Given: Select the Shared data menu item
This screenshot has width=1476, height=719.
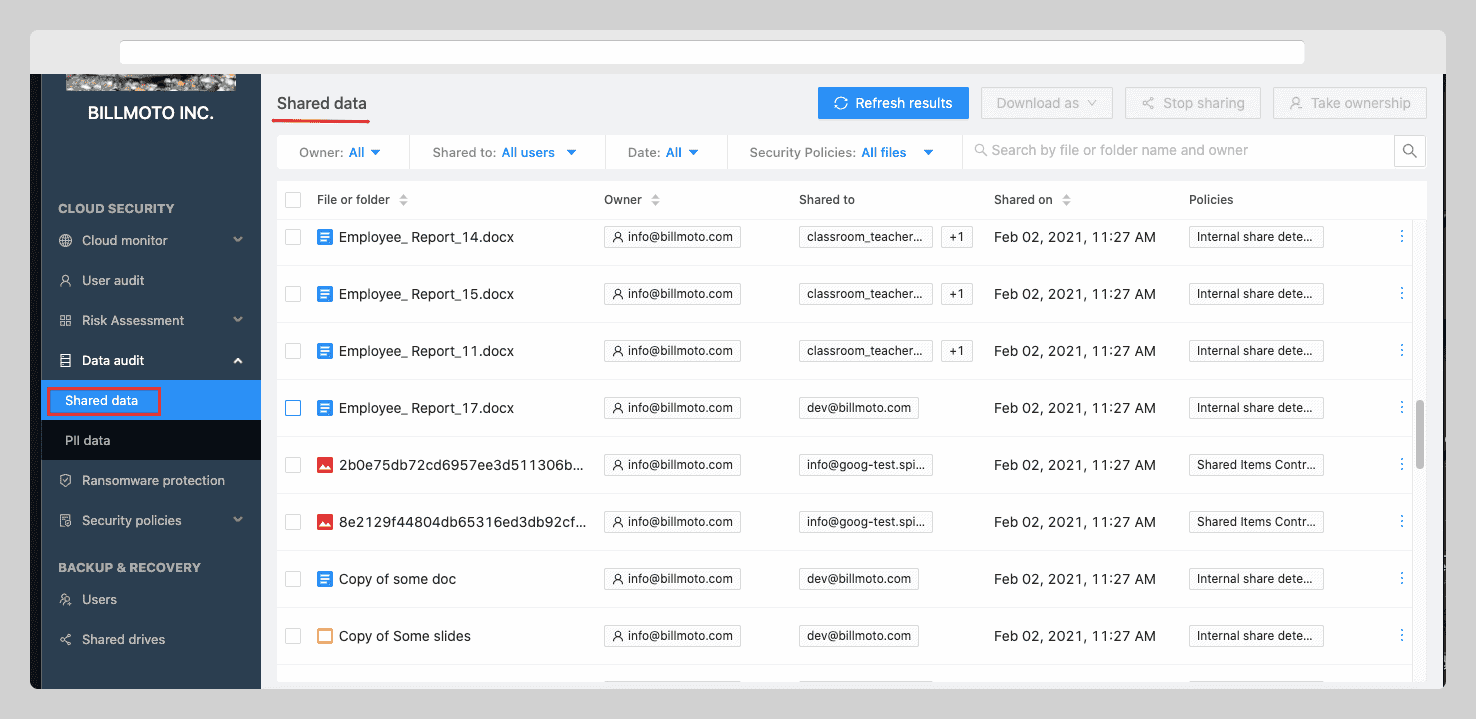Looking at the screenshot, I should click(103, 400).
